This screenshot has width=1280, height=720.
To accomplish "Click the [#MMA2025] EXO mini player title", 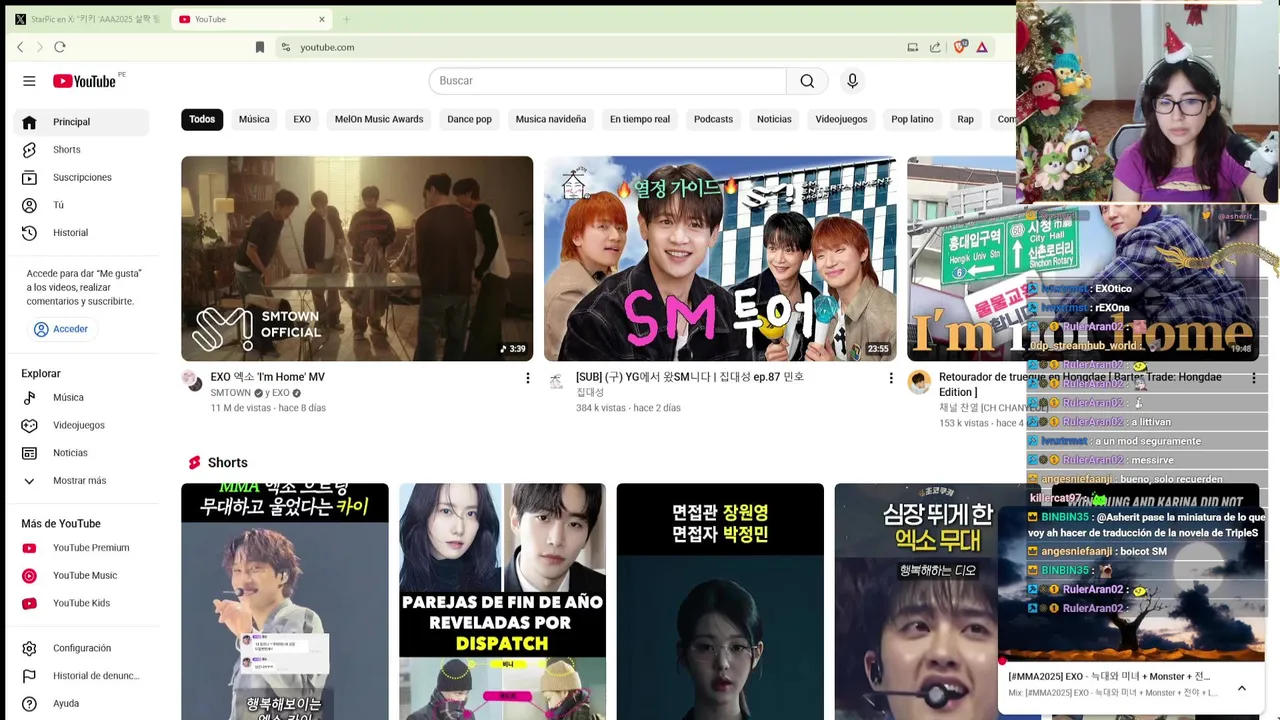I will [x=1109, y=677].
